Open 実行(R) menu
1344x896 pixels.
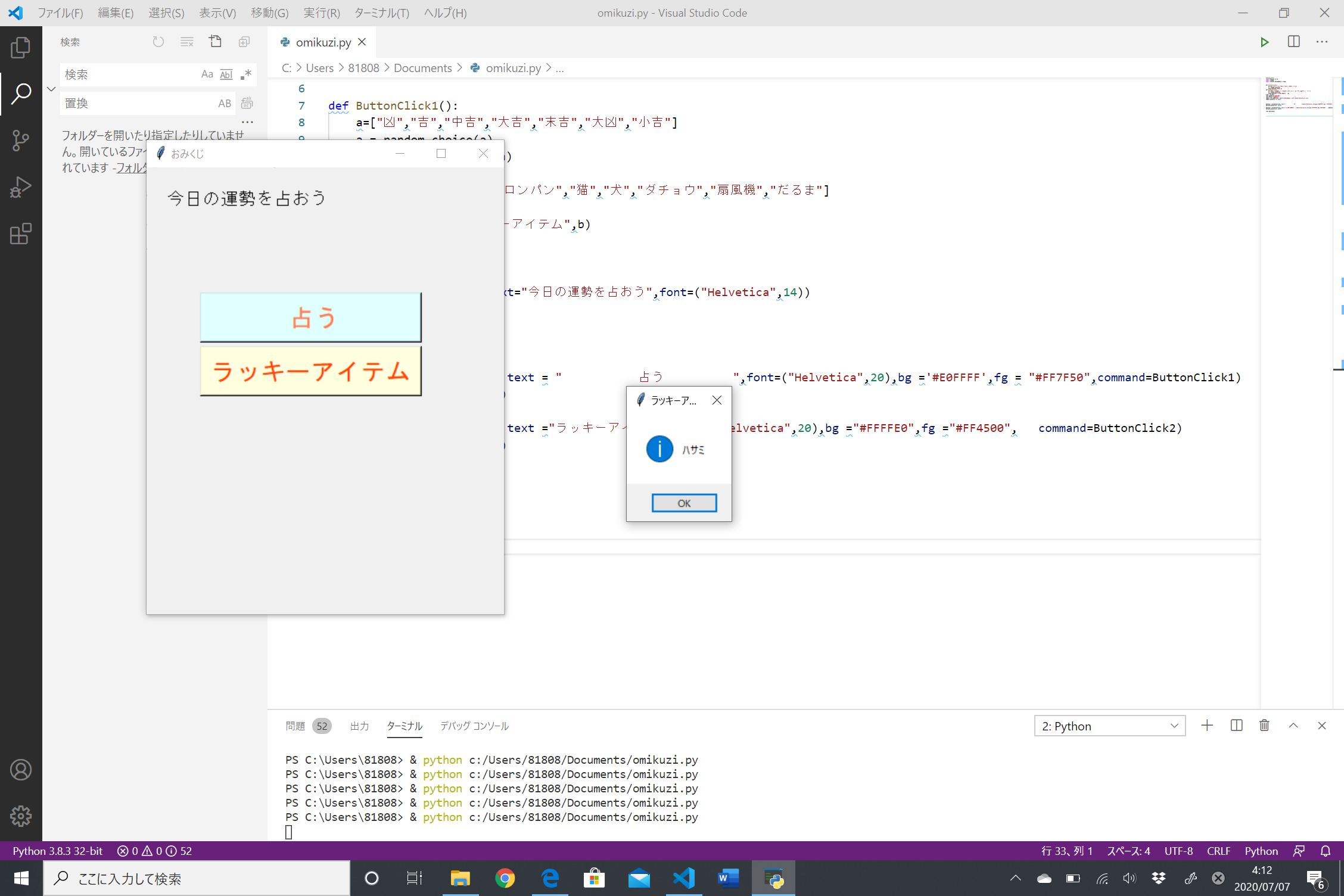(x=322, y=13)
